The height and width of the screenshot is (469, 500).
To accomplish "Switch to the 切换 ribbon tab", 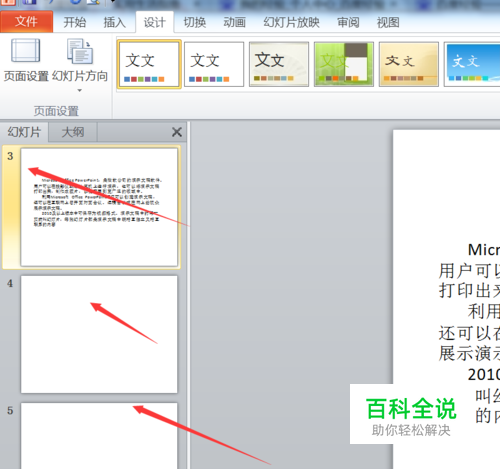I will coord(195,23).
